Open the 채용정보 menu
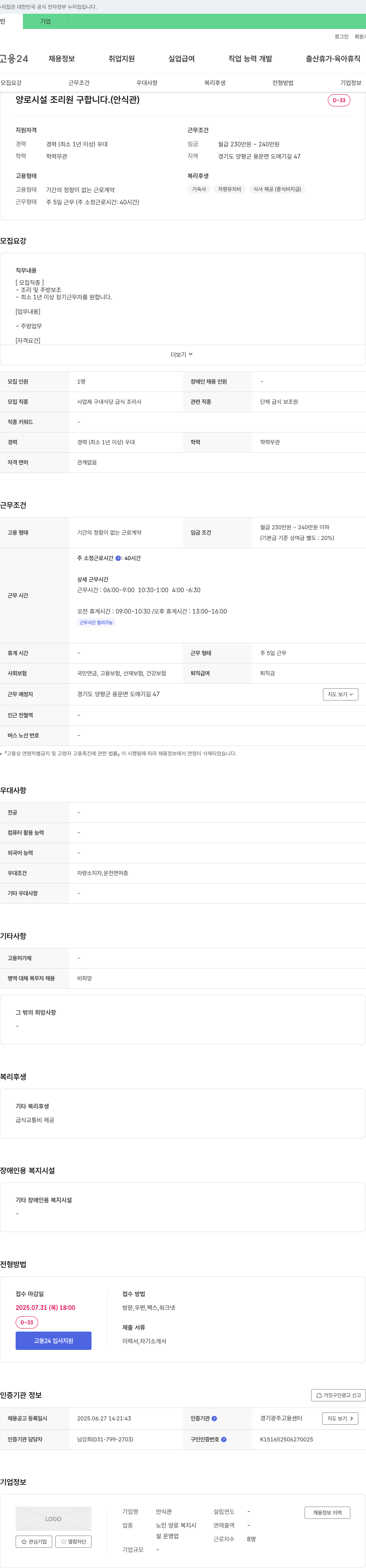The width and height of the screenshot is (366, 1568). click(x=61, y=59)
